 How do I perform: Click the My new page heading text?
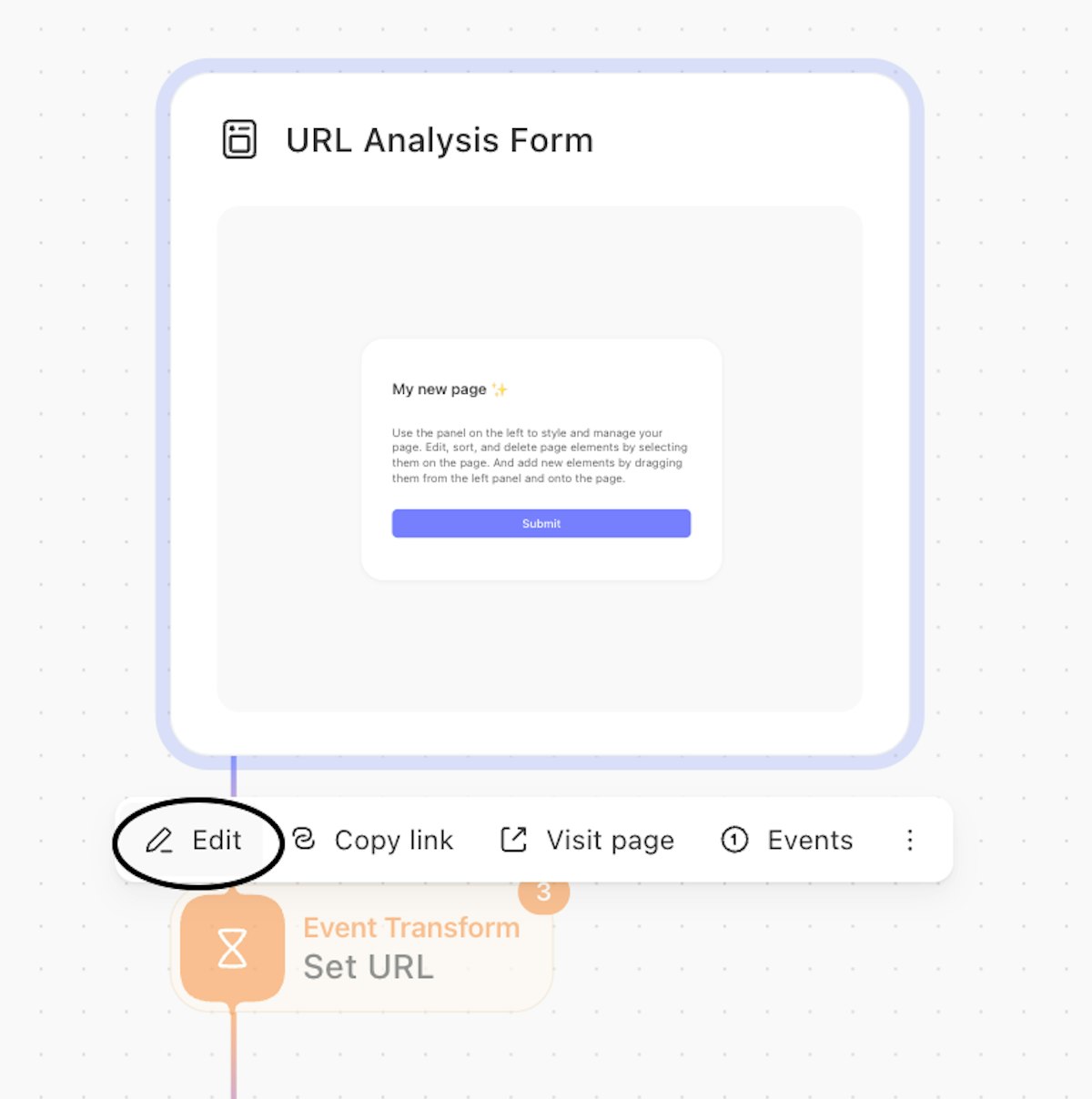439,389
